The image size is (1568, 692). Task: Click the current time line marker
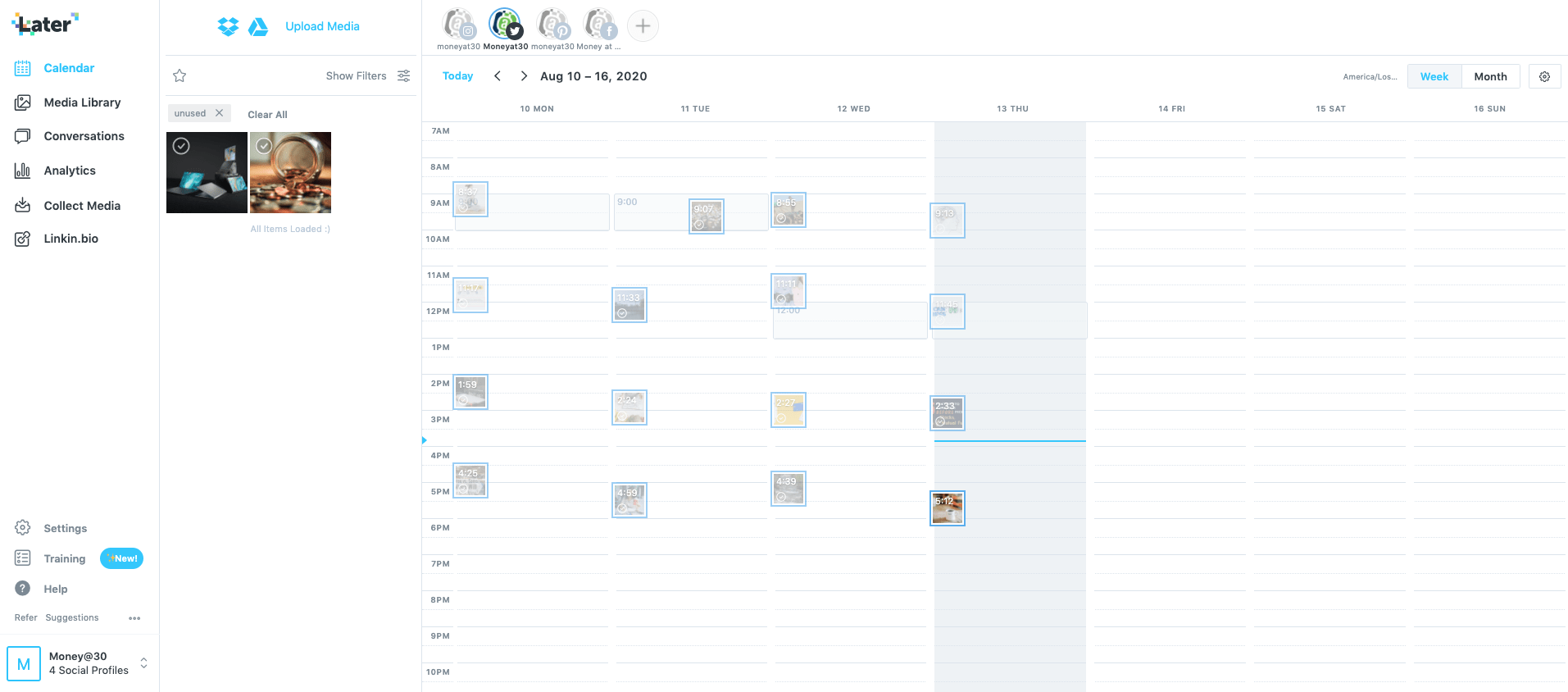click(1010, 441)
